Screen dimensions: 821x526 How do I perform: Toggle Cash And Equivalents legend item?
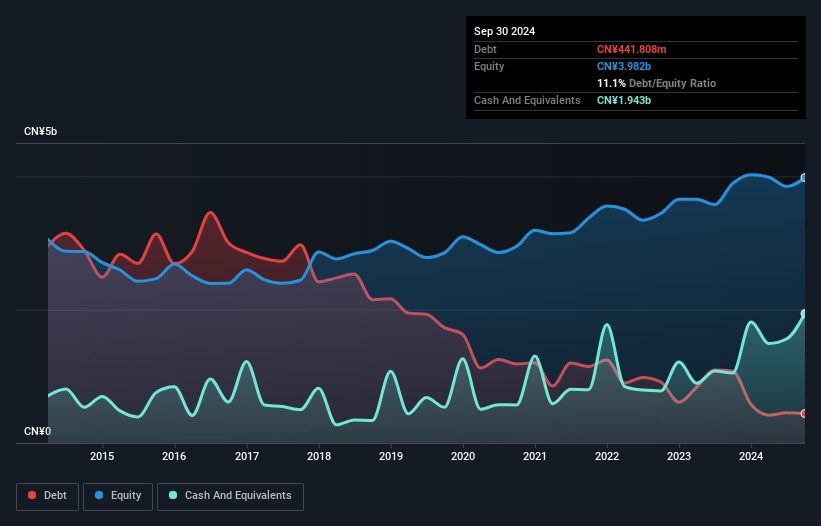[x=230, y=496]
